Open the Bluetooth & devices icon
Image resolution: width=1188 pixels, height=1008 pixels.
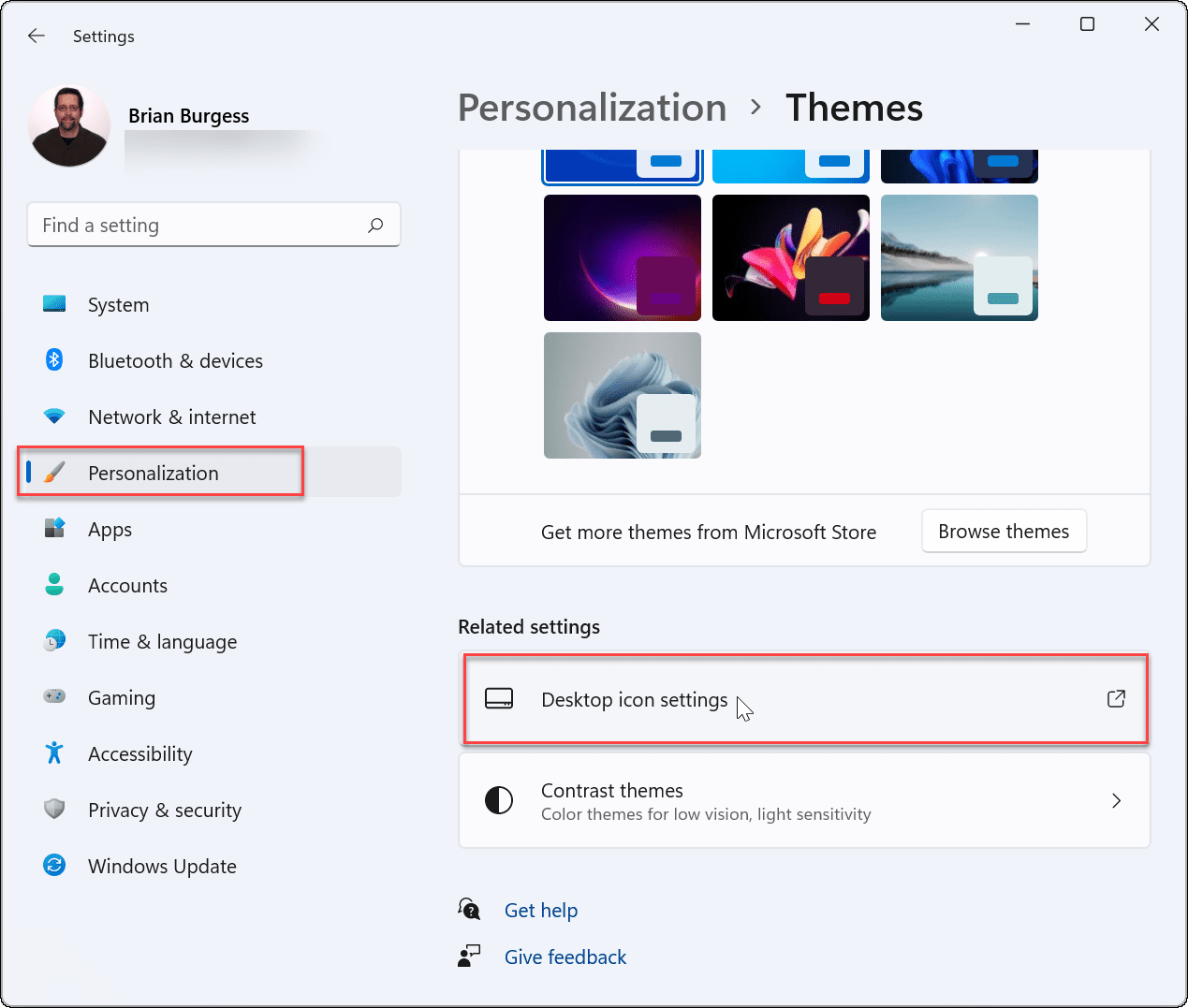pyautogui.click(x=54, y=360)
